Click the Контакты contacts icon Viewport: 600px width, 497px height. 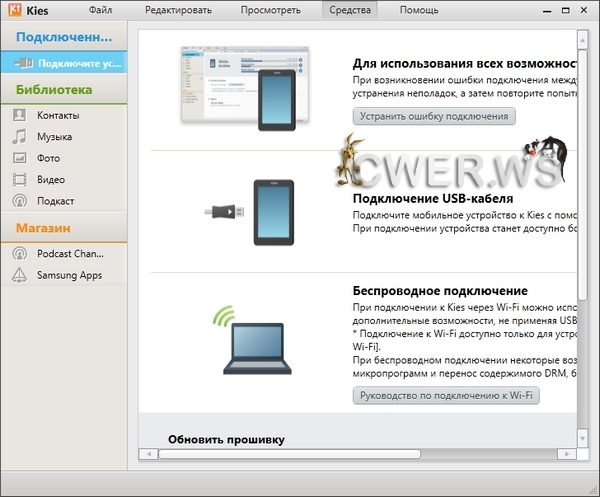pyautogui.click(x=20, y=115)
